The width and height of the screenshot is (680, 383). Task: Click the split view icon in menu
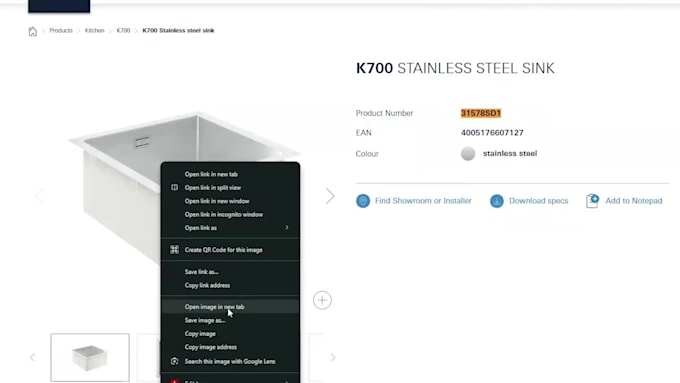(174, 187)
